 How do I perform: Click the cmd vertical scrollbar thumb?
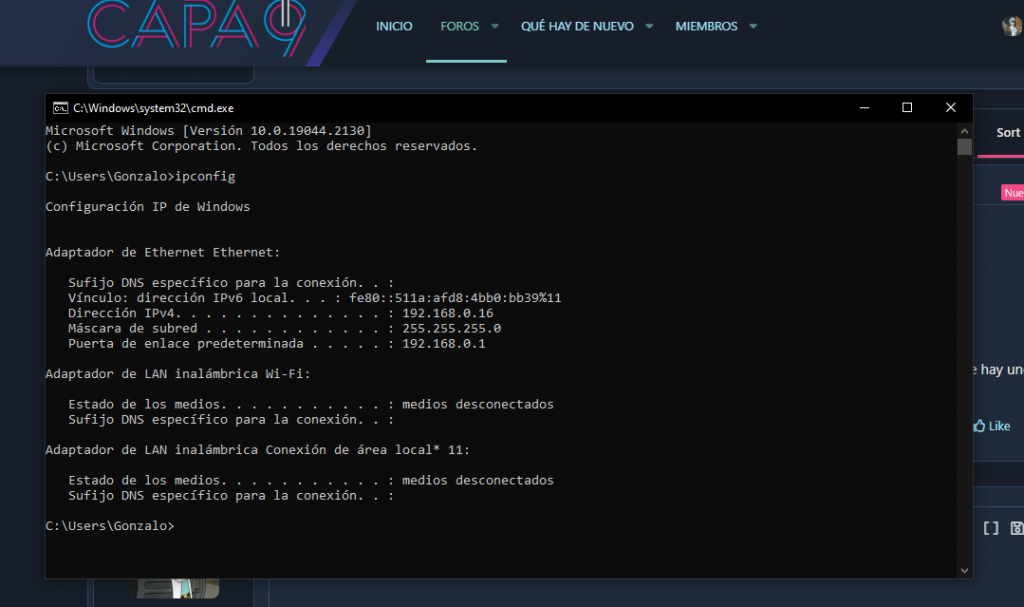[x=964, y=146]
